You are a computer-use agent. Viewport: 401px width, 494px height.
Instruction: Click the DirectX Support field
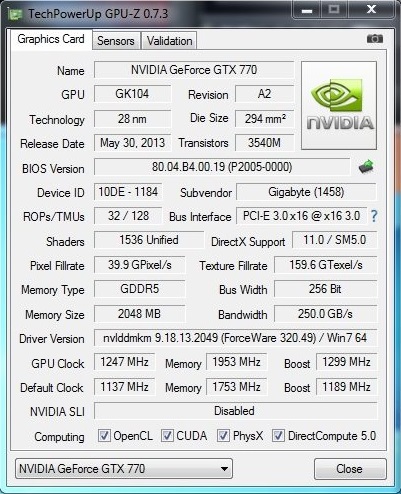[335, 240]
